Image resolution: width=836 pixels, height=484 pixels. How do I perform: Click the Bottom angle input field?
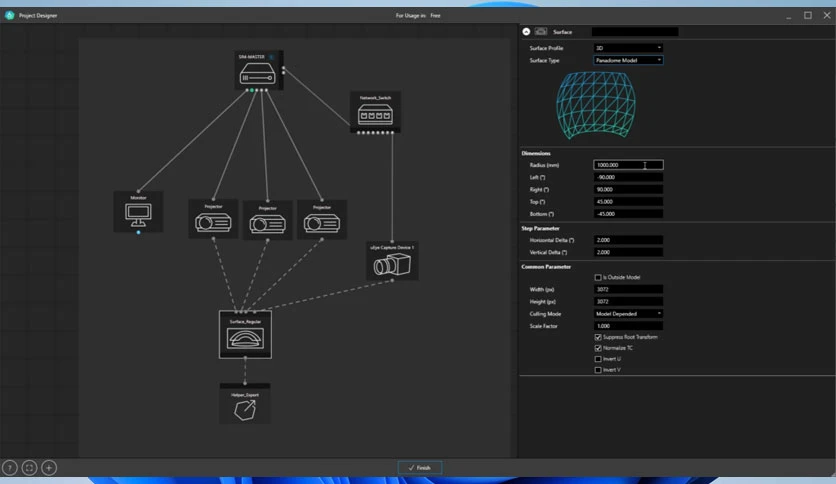point(628,214)
